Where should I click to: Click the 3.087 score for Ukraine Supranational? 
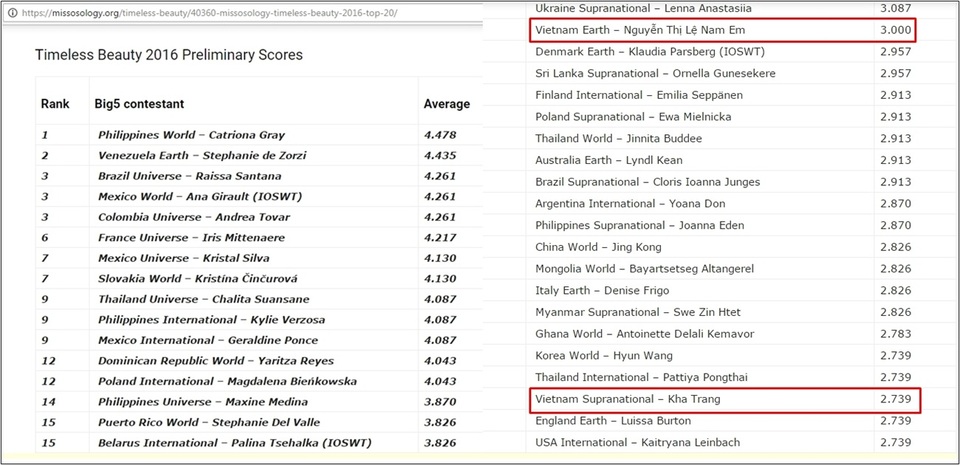896,9
